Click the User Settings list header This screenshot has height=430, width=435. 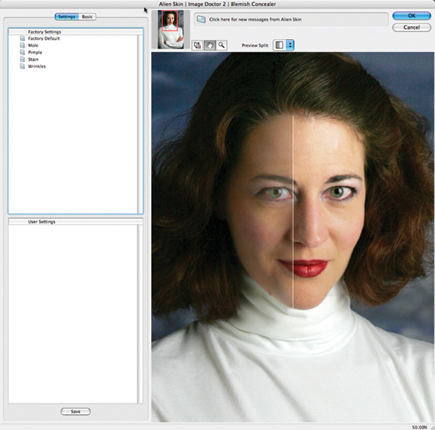(76, 222)
